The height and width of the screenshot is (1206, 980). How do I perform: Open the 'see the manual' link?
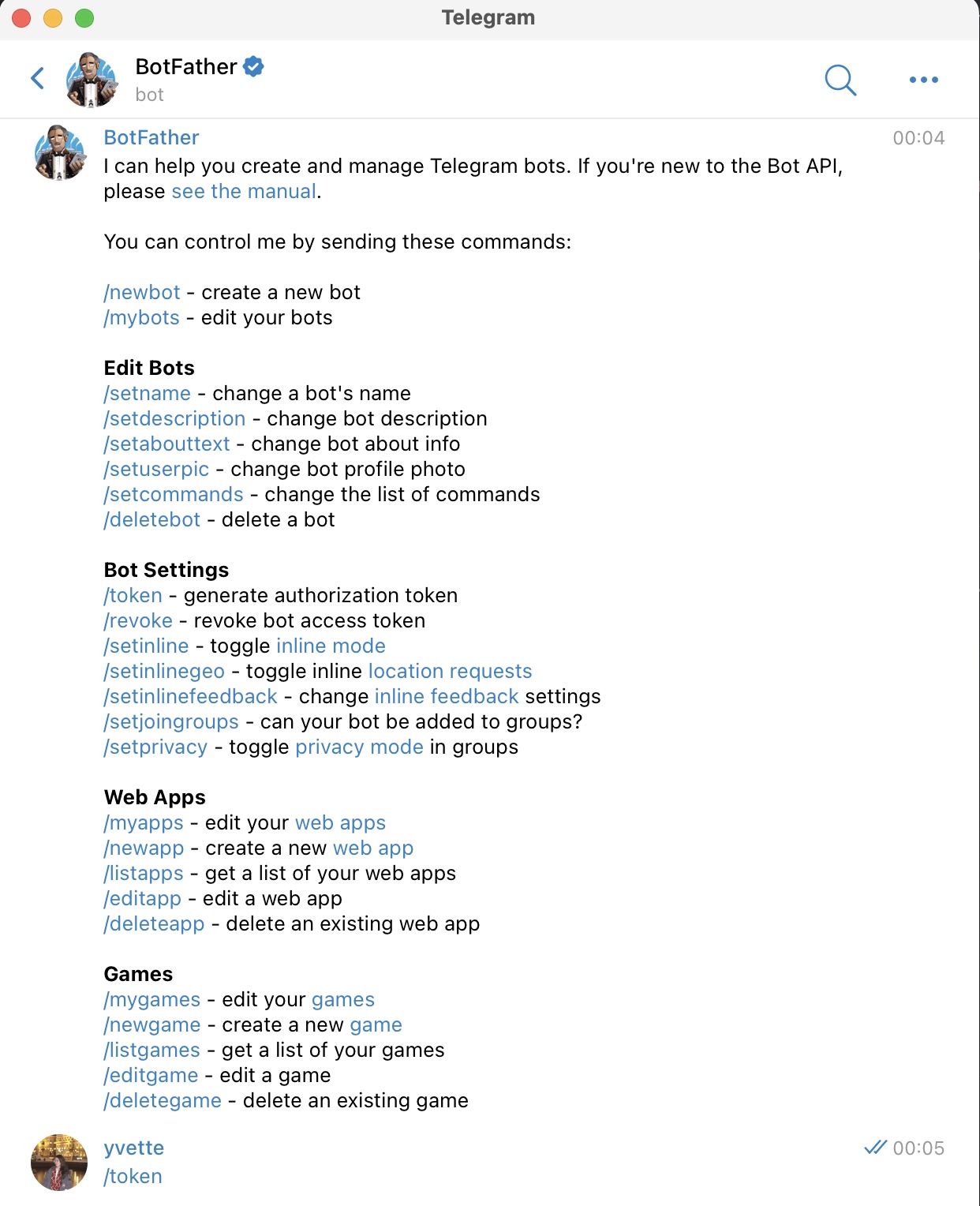tap(244, 192)
